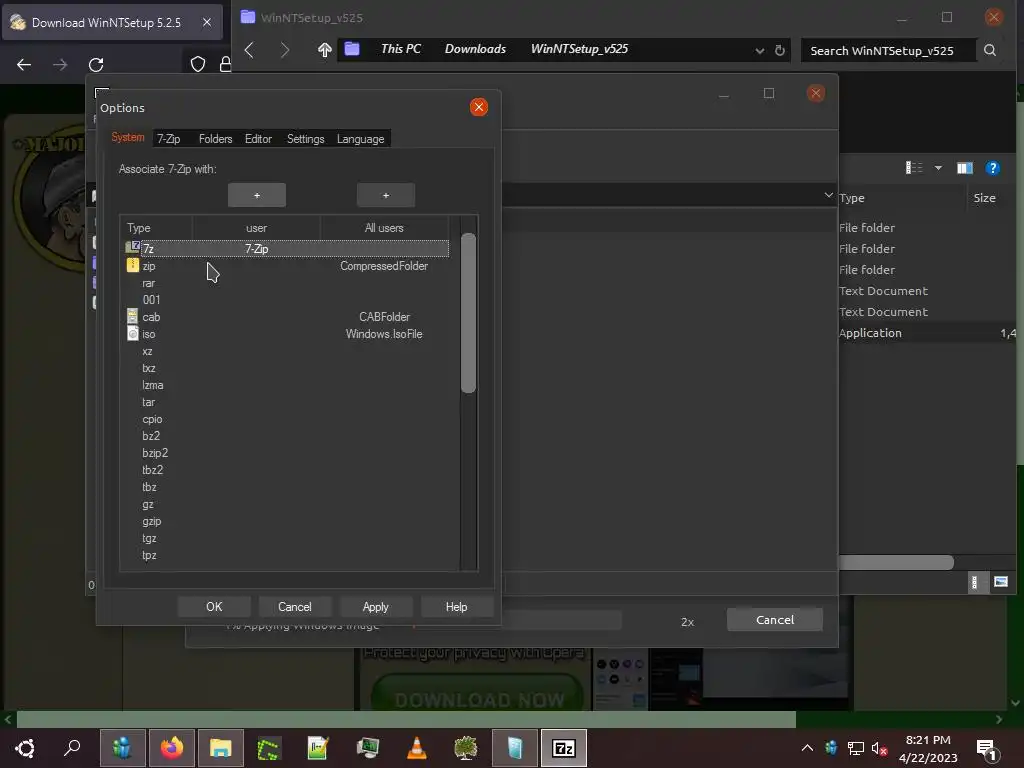This screenshot has width=1024, height=768.
Task: Open File Explorer from the taskbar
Action: pyautogui.click(x=221, y=748)
